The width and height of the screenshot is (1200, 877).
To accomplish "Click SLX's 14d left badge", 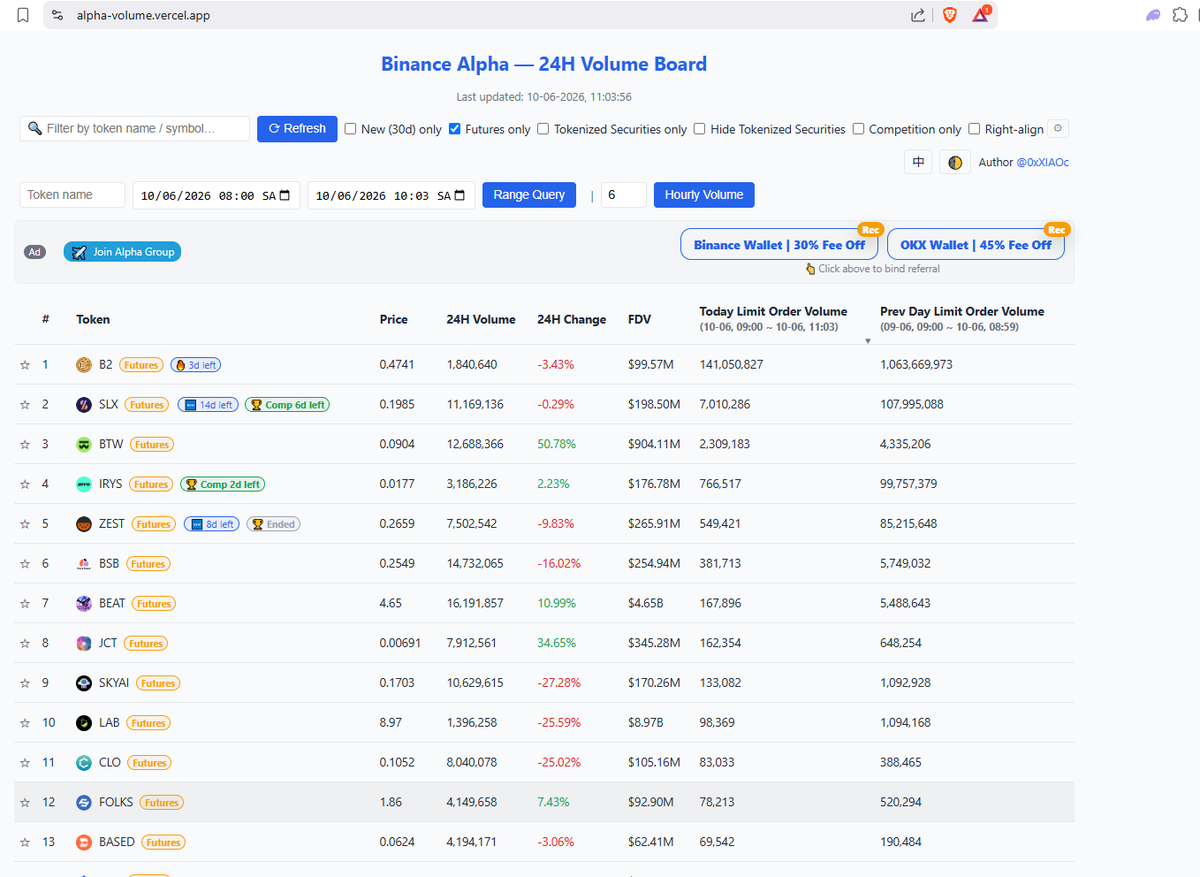I will pyautogui.click(x=208, y=405).
